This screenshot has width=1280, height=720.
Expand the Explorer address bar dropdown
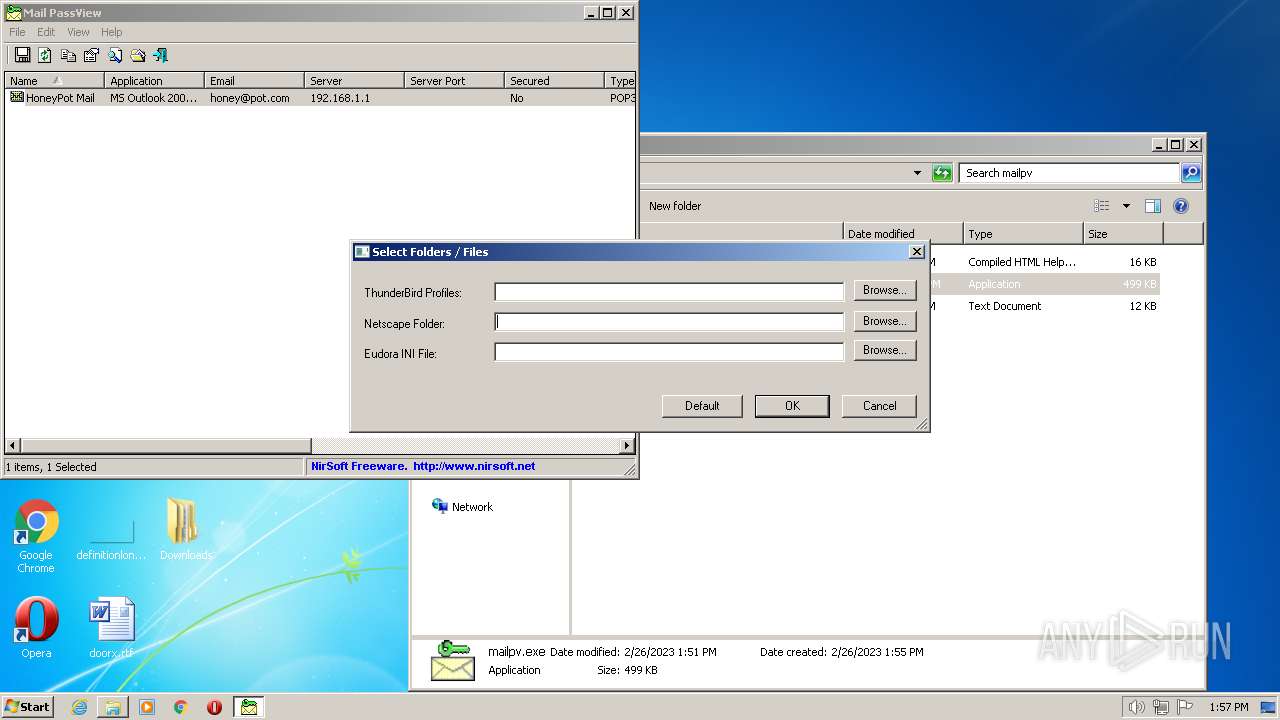click(x=917, y=173)
